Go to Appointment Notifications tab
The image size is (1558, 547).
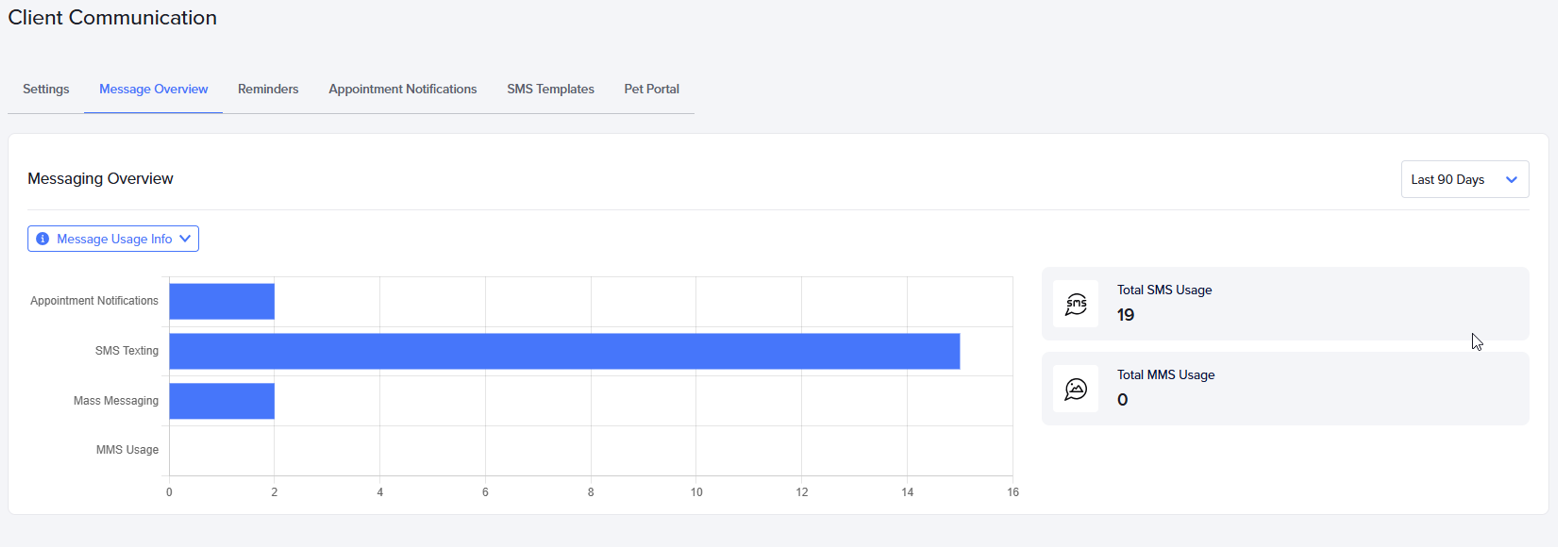click(402, 89)
